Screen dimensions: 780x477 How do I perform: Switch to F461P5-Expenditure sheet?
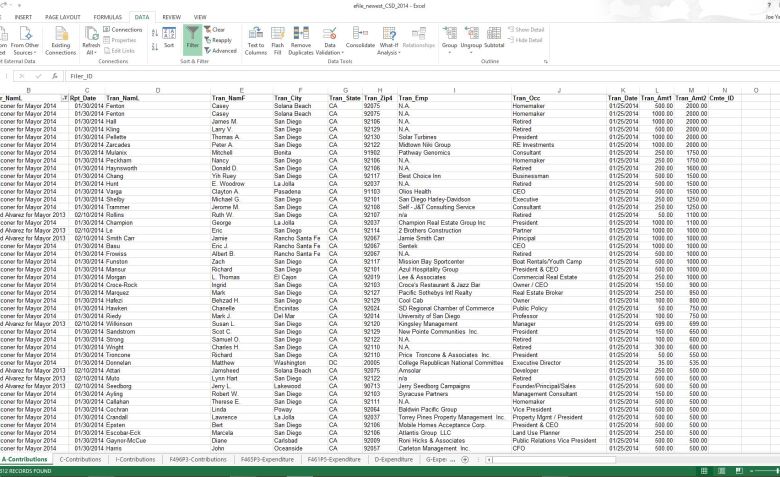pos(334,460)
